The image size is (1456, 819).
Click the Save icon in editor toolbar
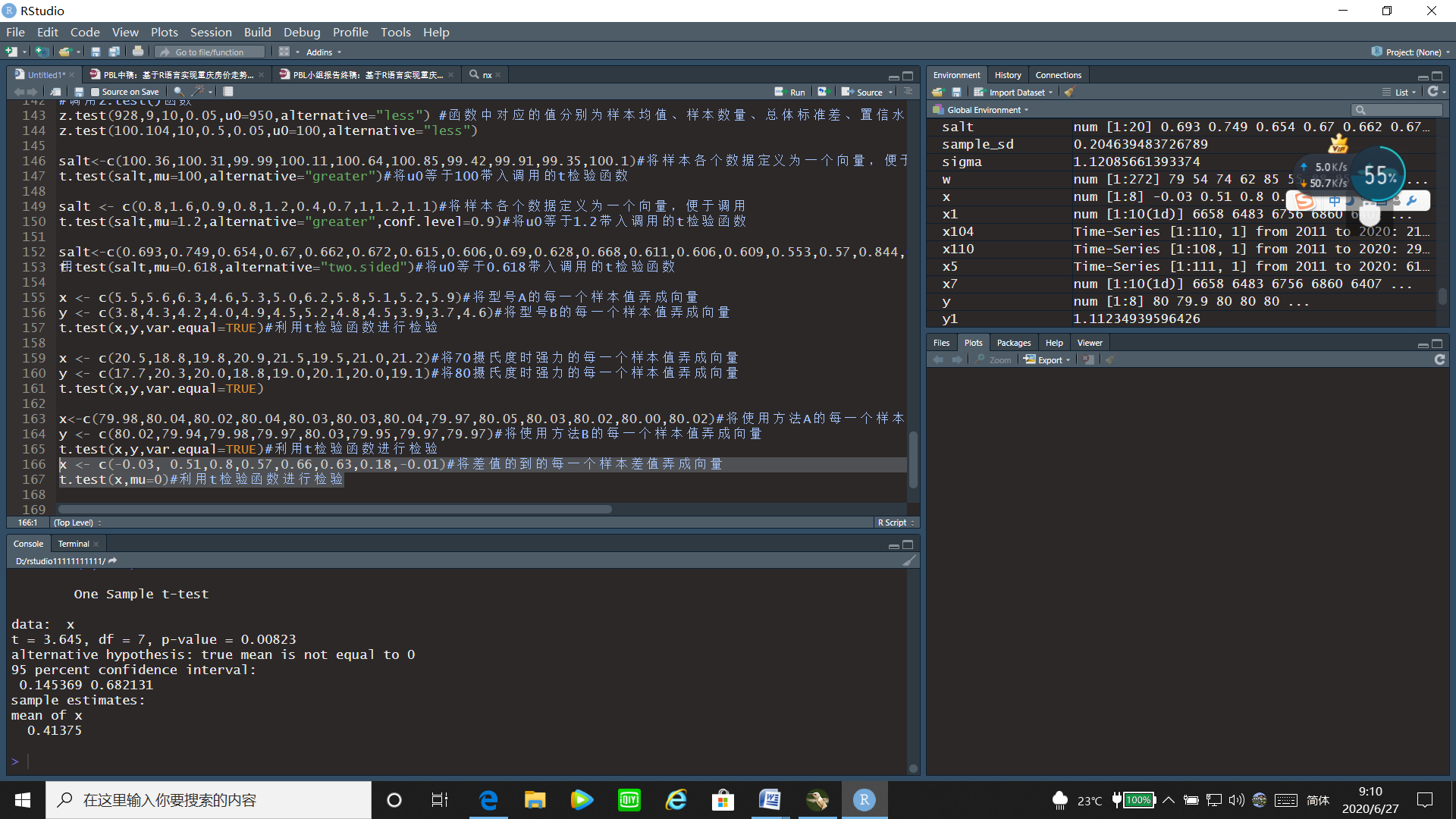tap(80, 92)
